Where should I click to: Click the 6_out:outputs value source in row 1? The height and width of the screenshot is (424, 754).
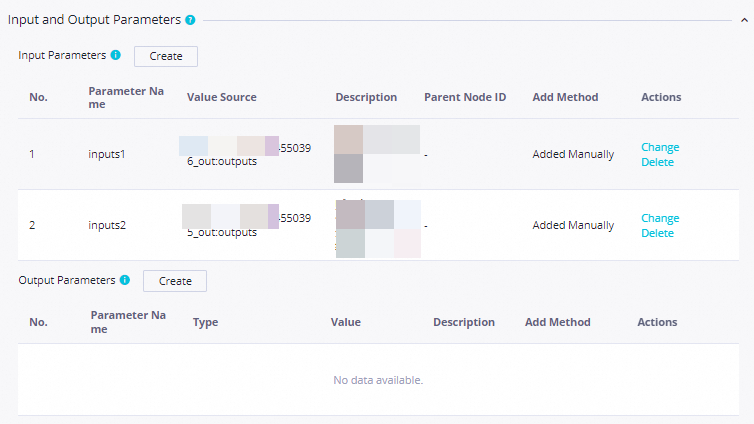222,161
